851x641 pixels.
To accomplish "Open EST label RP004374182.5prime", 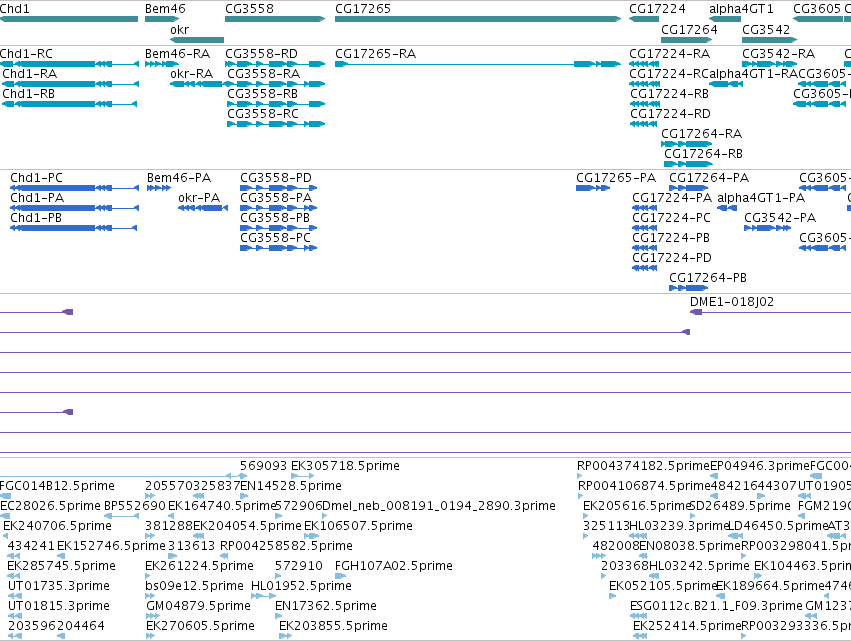I will (643, 466).
